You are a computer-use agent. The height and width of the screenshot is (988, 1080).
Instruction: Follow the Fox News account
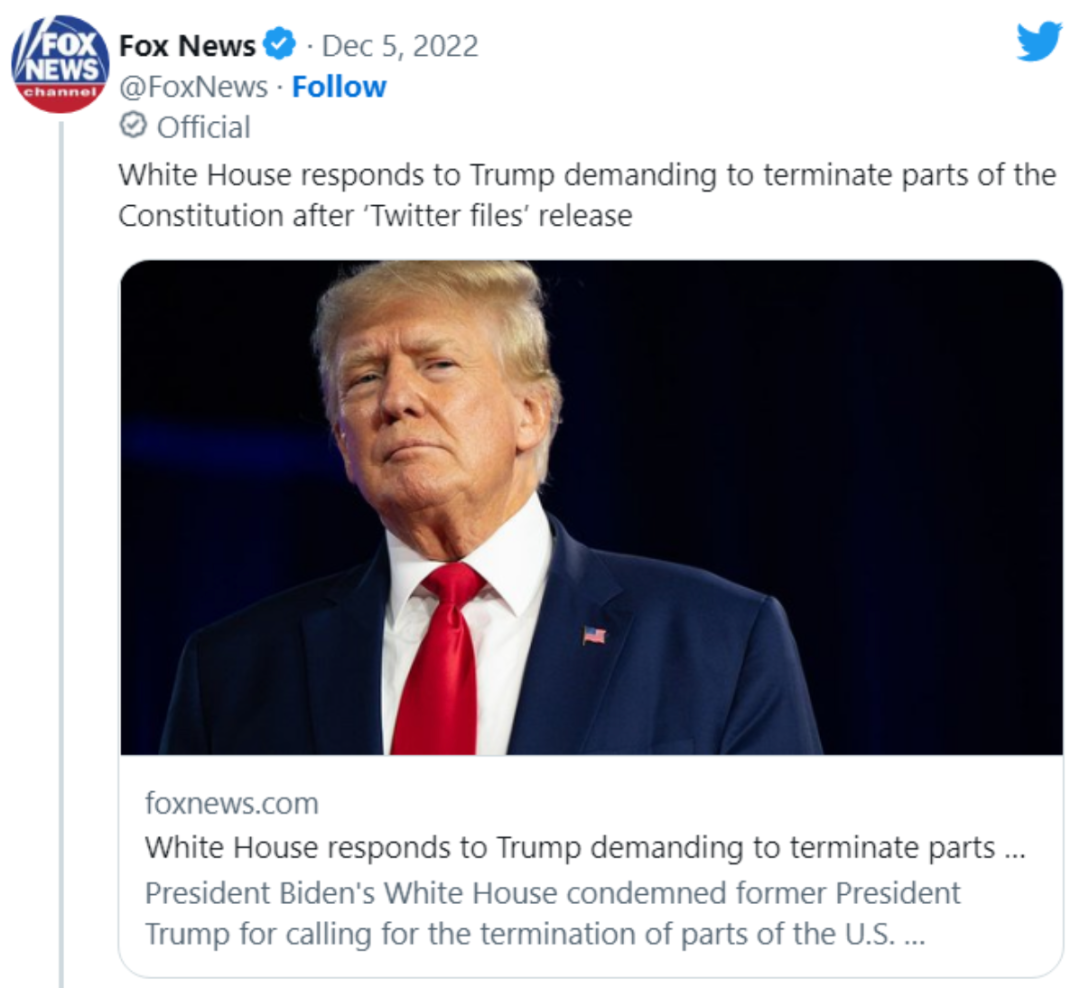tap(339, 87)
